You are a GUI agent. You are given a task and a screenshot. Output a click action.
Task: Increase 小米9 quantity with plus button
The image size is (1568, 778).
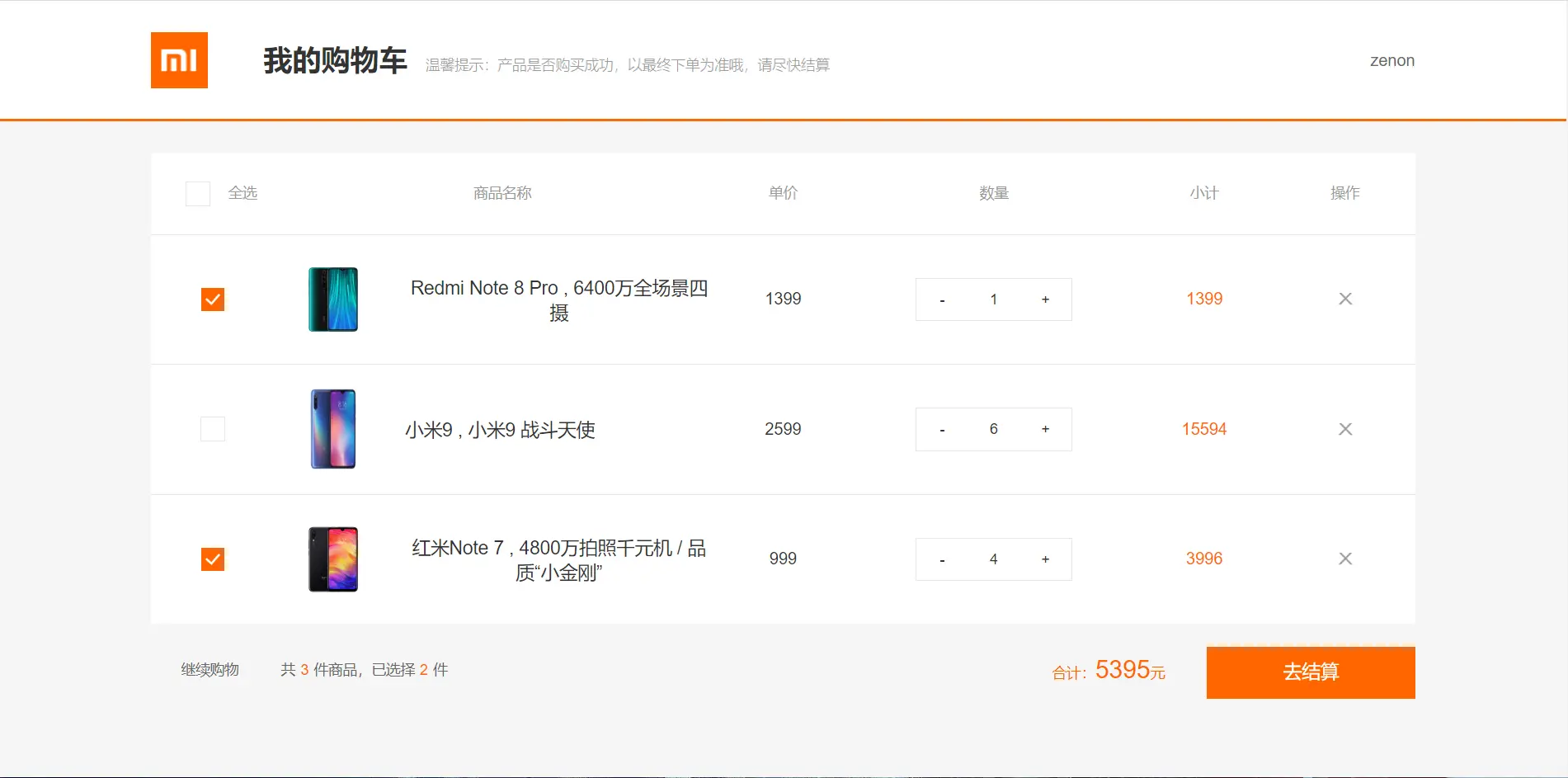[1045, 429]
